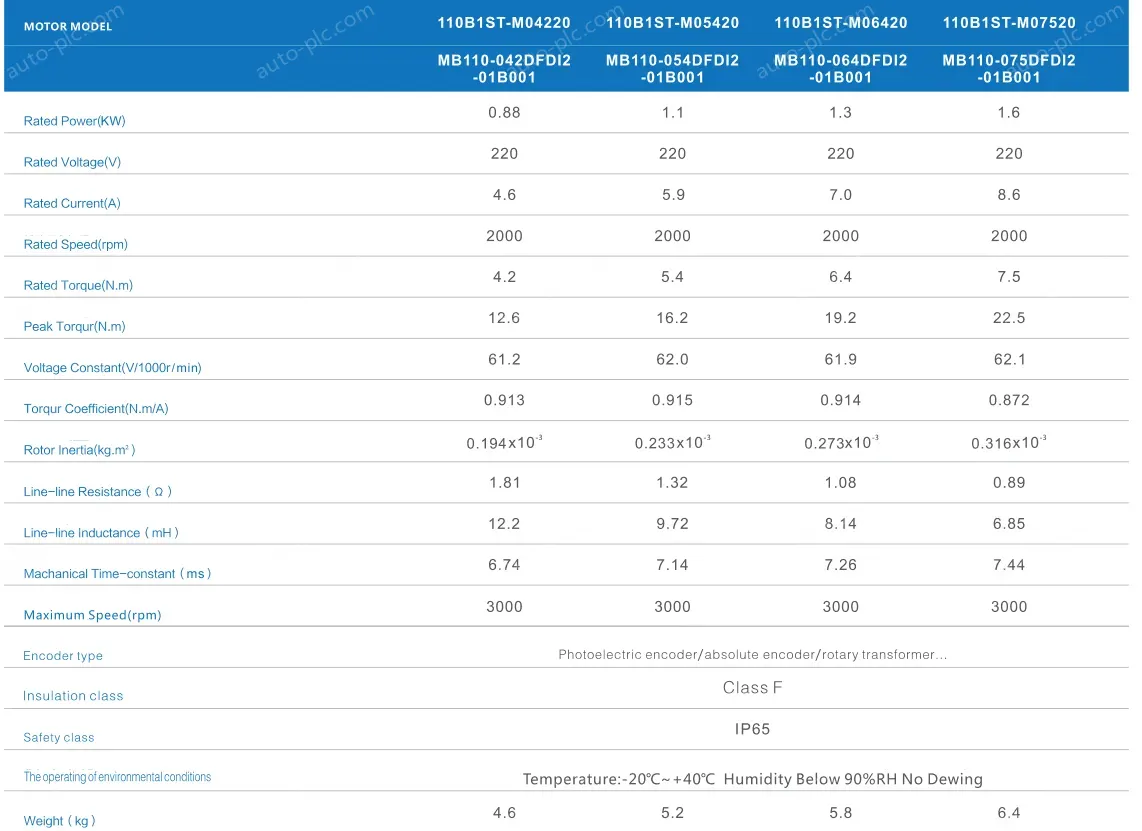Click the Photoelectric encoder type description text

click(752, 655)
